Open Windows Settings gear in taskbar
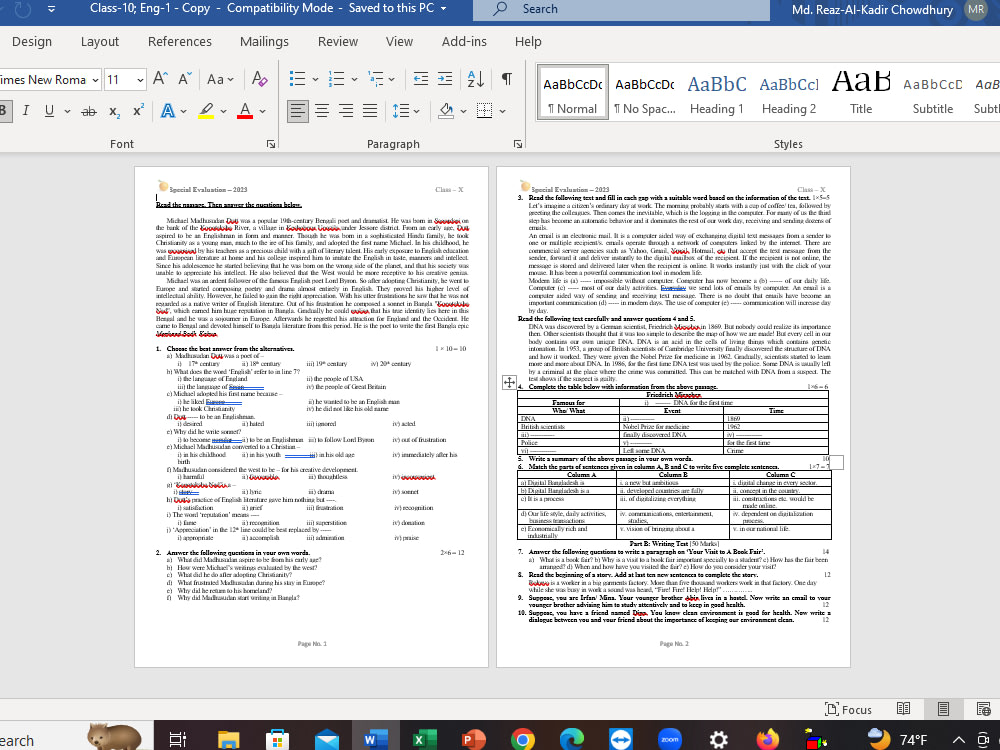 coord(719,739)
